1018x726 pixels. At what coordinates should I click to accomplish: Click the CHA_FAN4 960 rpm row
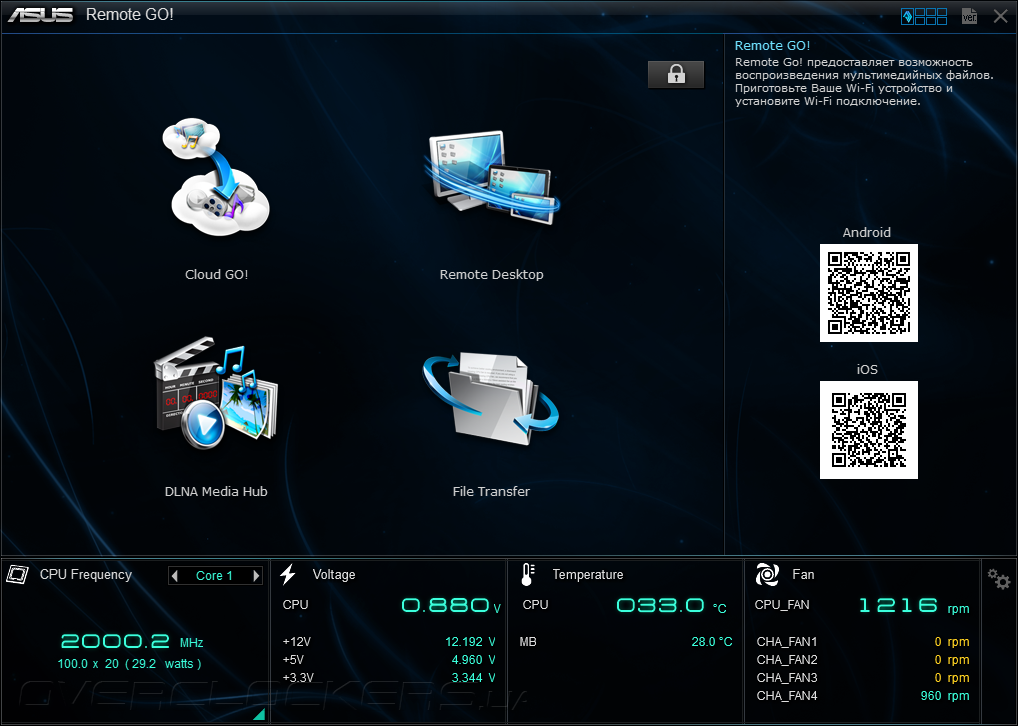click(863, 696)
